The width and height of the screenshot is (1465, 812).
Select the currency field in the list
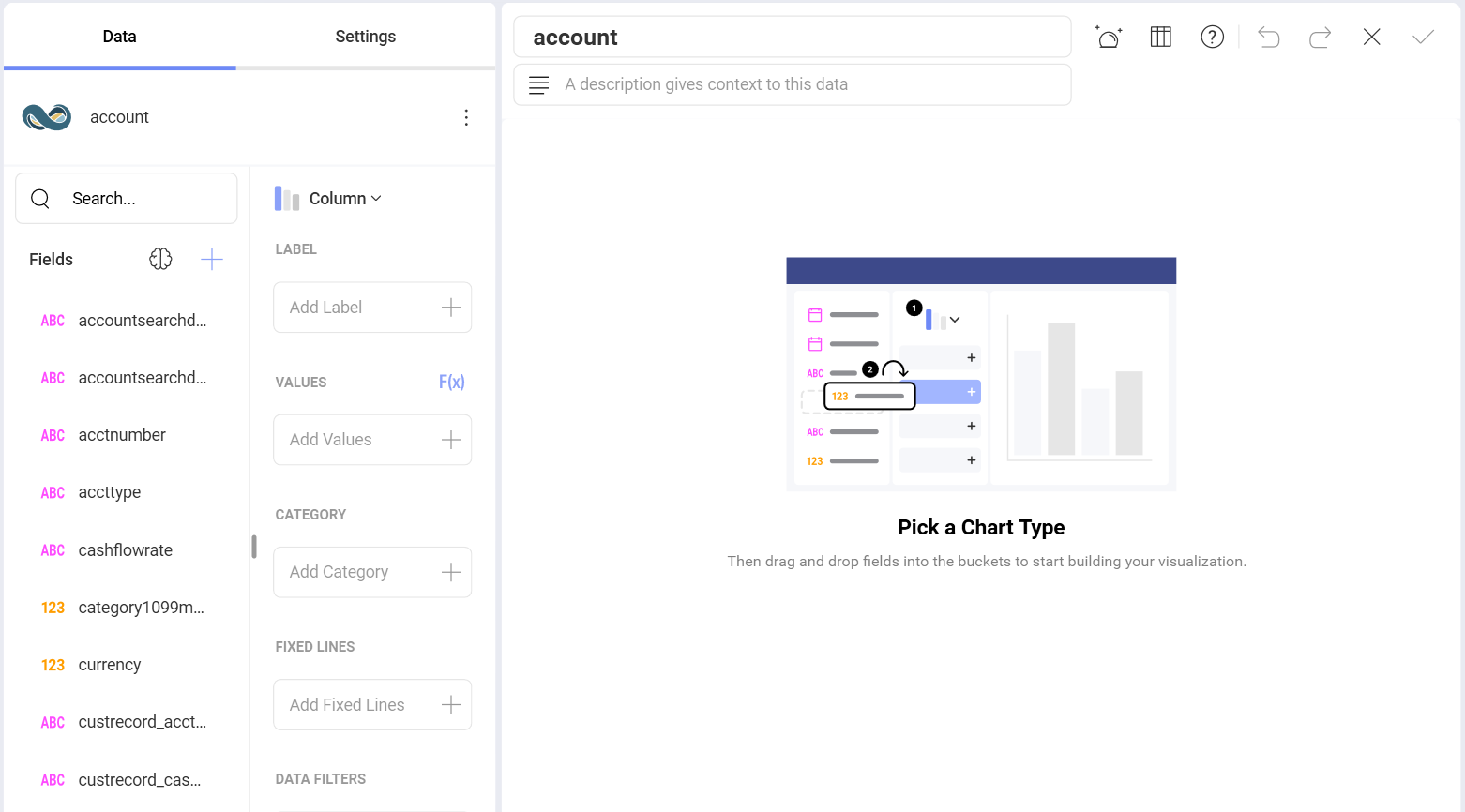[x=110, y=664]
